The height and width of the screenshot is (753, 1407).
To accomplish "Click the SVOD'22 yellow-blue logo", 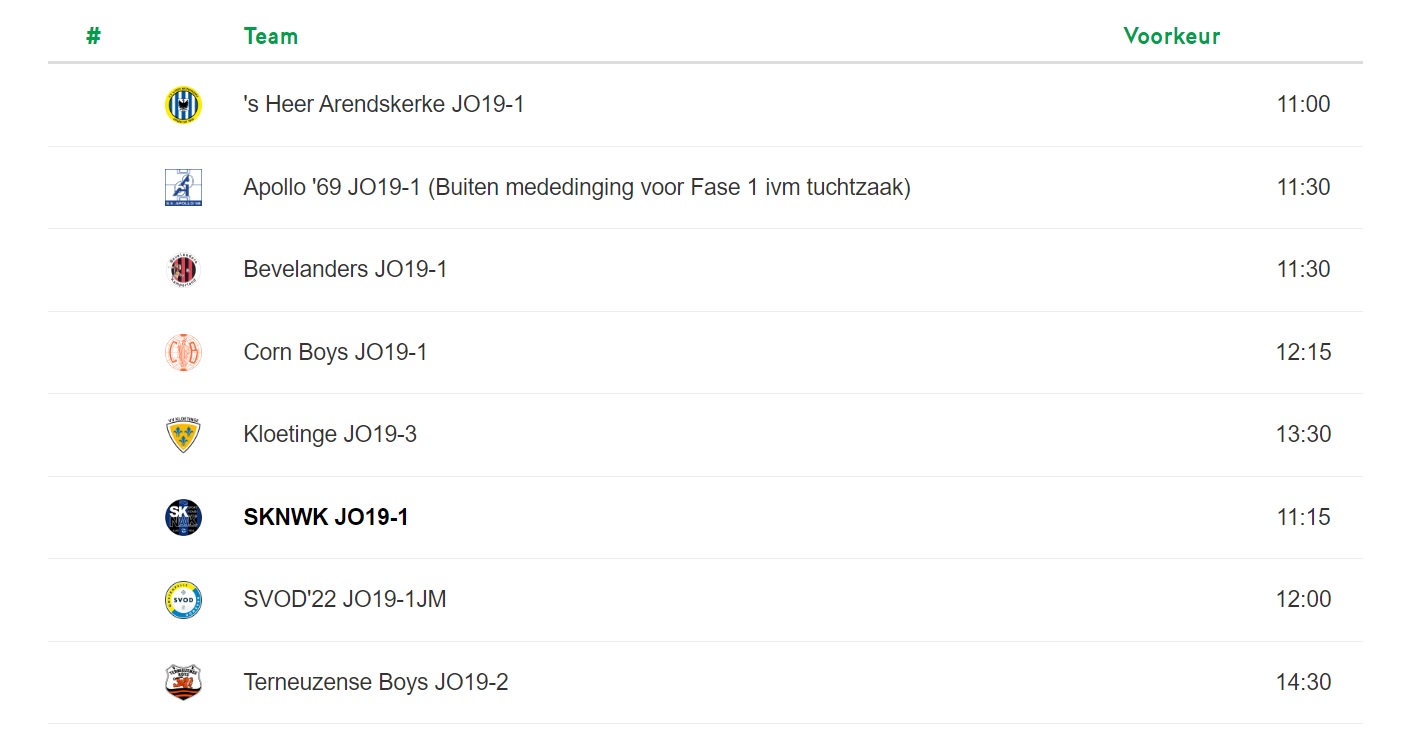I will 183,600.
